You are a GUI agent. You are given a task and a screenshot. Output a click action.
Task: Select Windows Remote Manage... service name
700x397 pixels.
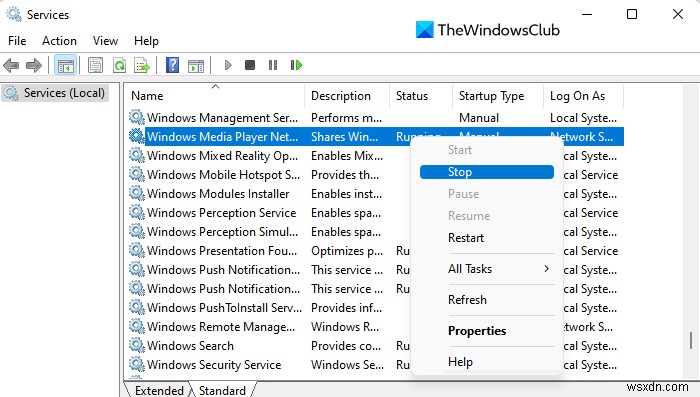click(x=221, y=326)
